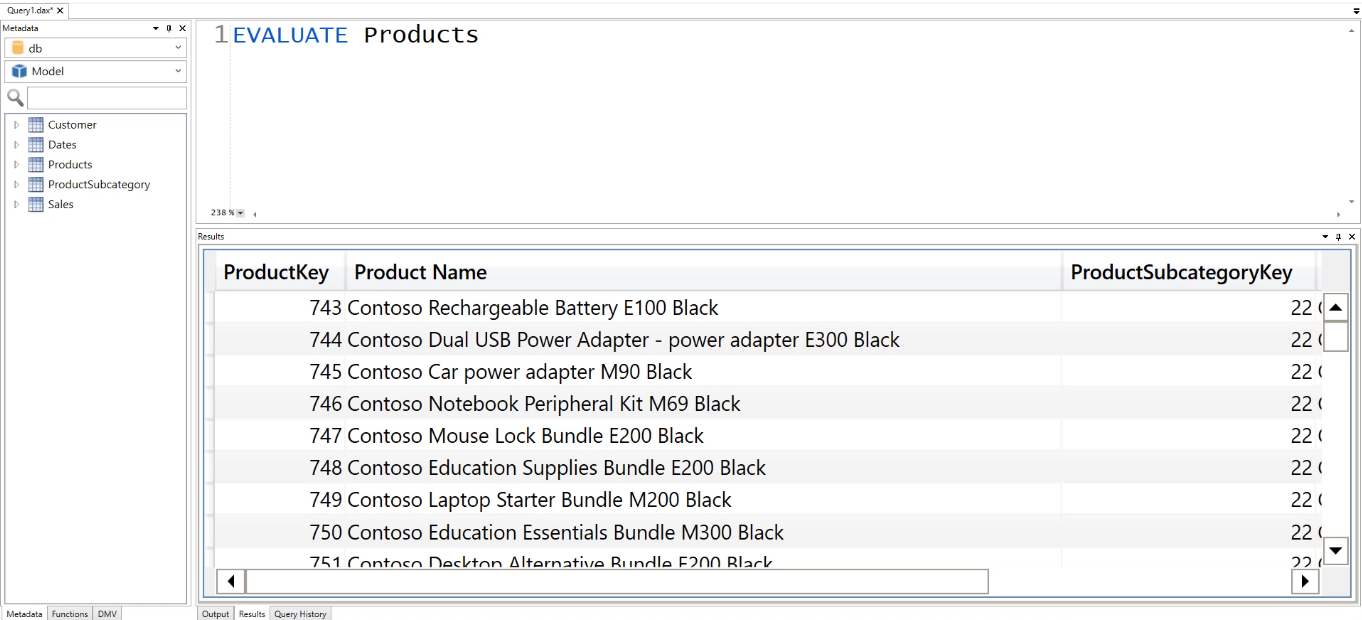
Task: Select 'Contoso Education Essentials Bundle M300 Black'
Action: [768, 533]
